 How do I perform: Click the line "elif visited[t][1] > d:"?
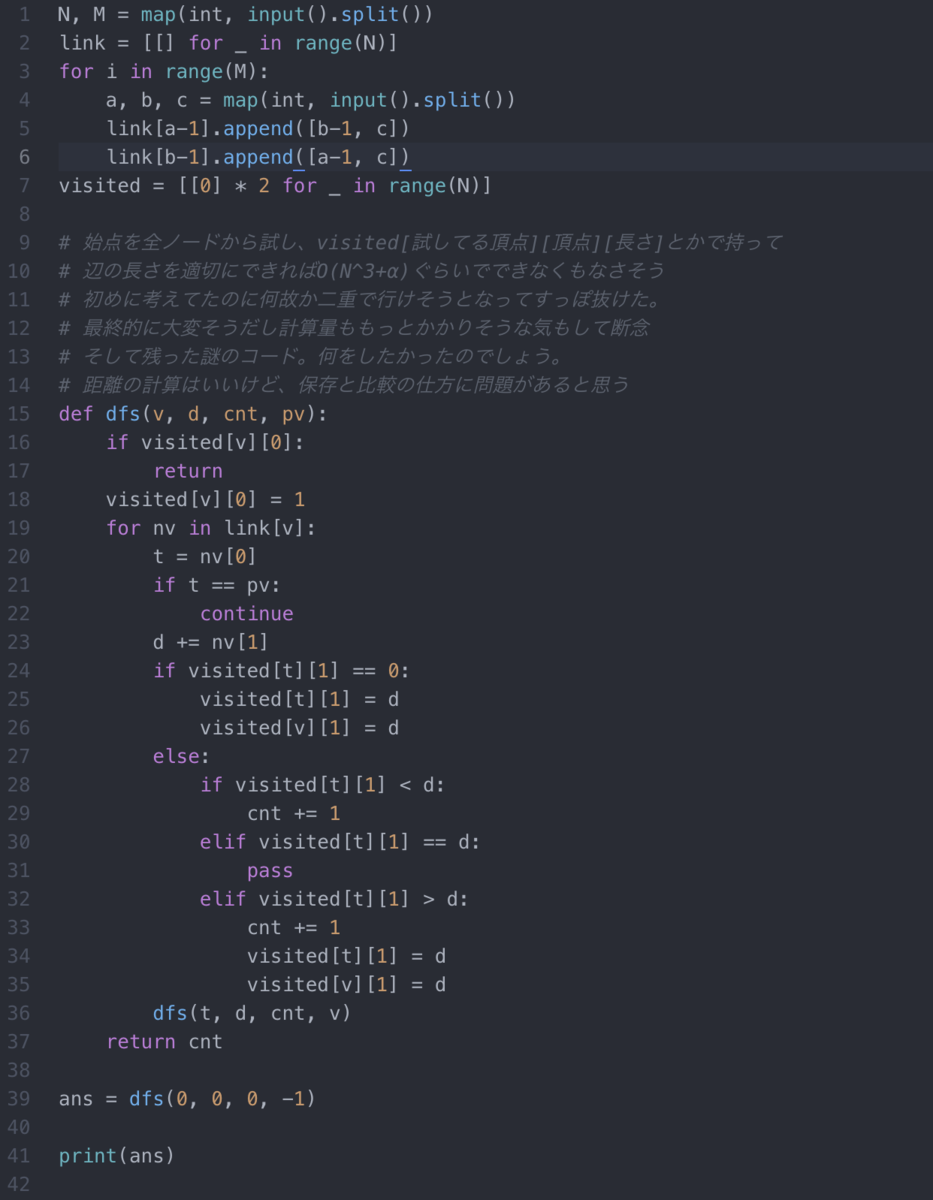click(x=334, y=898)
